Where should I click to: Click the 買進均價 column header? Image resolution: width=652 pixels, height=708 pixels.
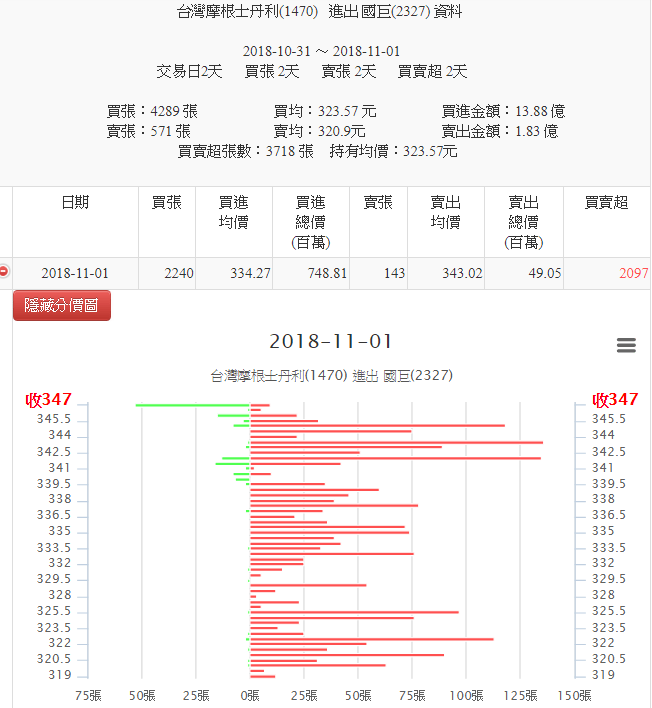233,212
